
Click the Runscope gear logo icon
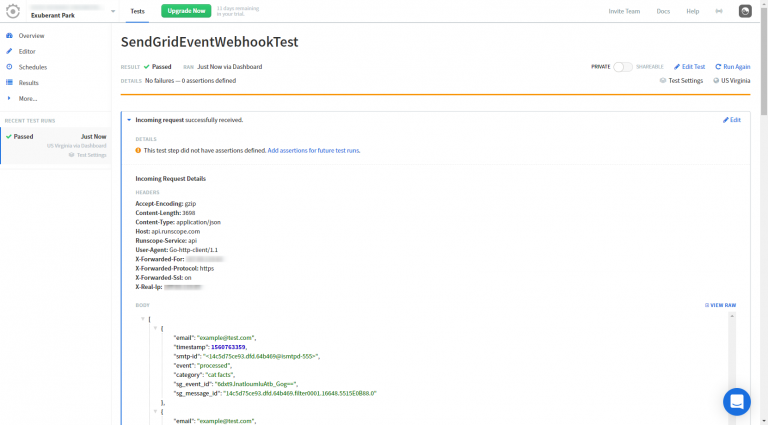14,11
